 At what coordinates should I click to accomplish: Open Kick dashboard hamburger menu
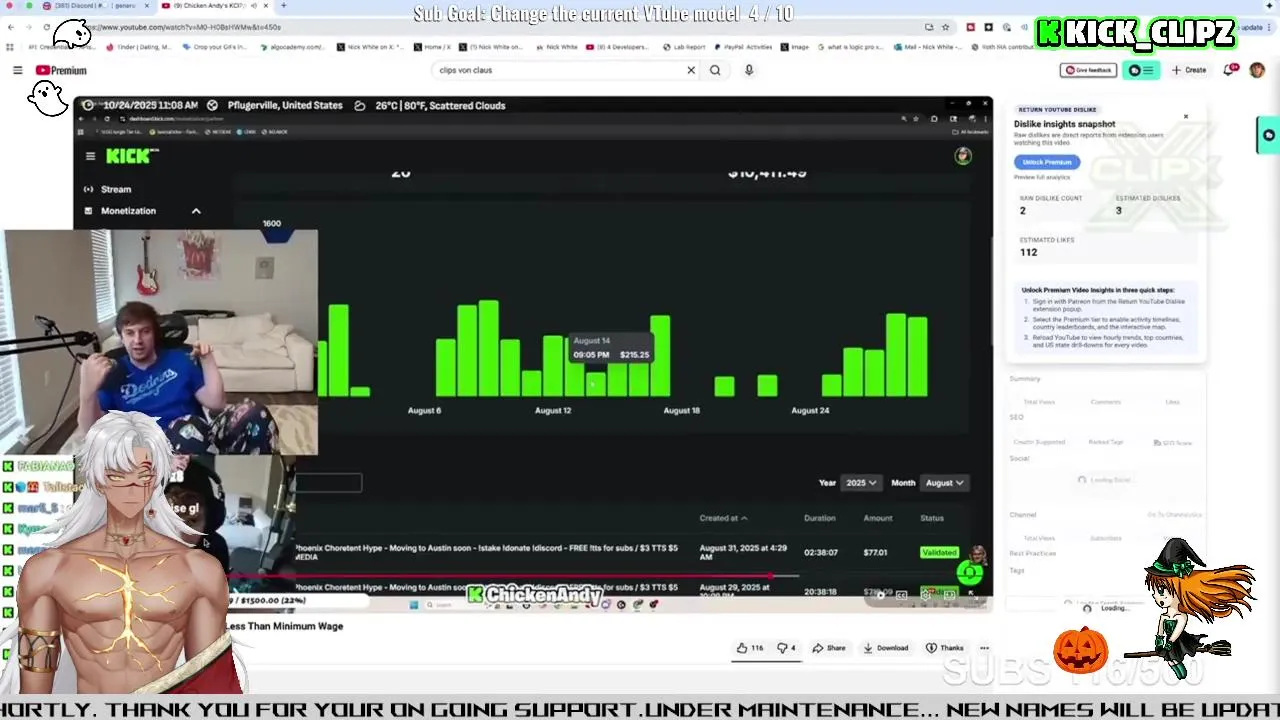tap(90, 156)
